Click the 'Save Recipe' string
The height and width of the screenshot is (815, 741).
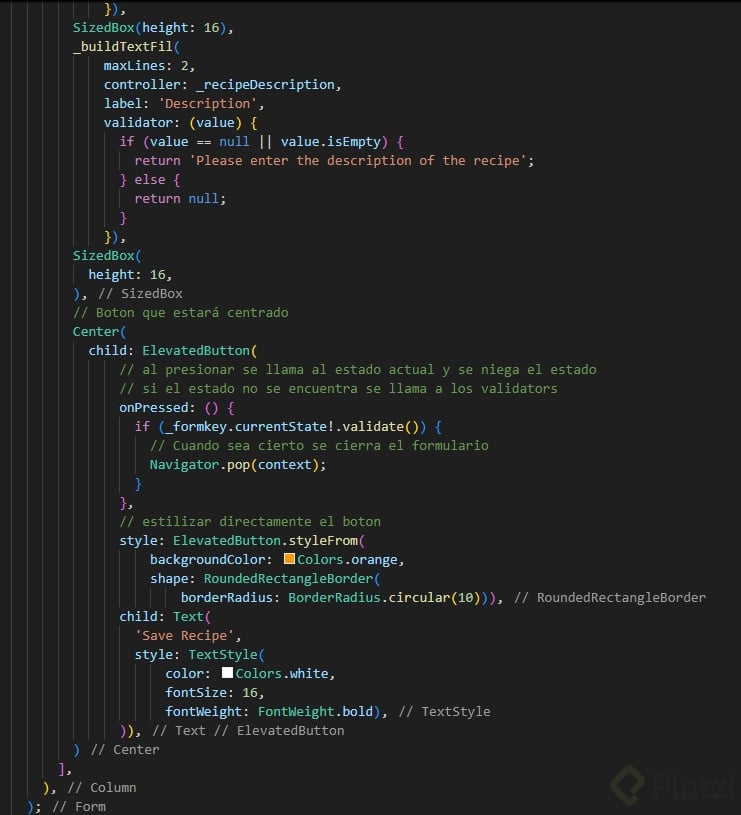point(184,636)
